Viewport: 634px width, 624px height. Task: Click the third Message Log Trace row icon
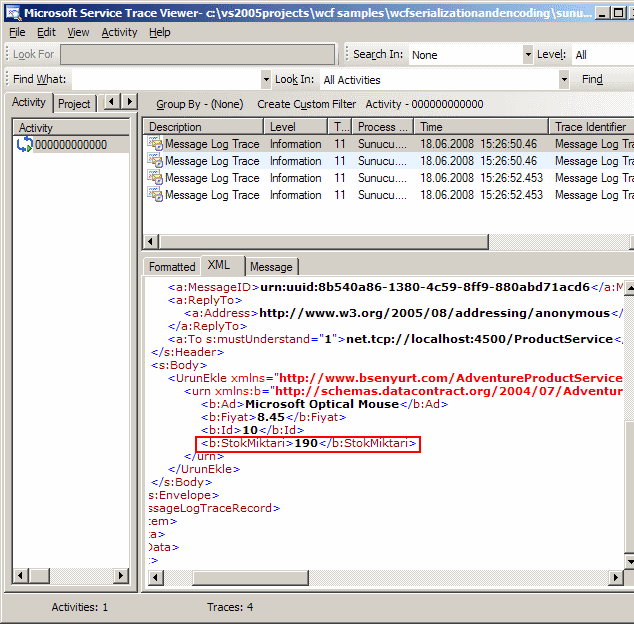155,178
